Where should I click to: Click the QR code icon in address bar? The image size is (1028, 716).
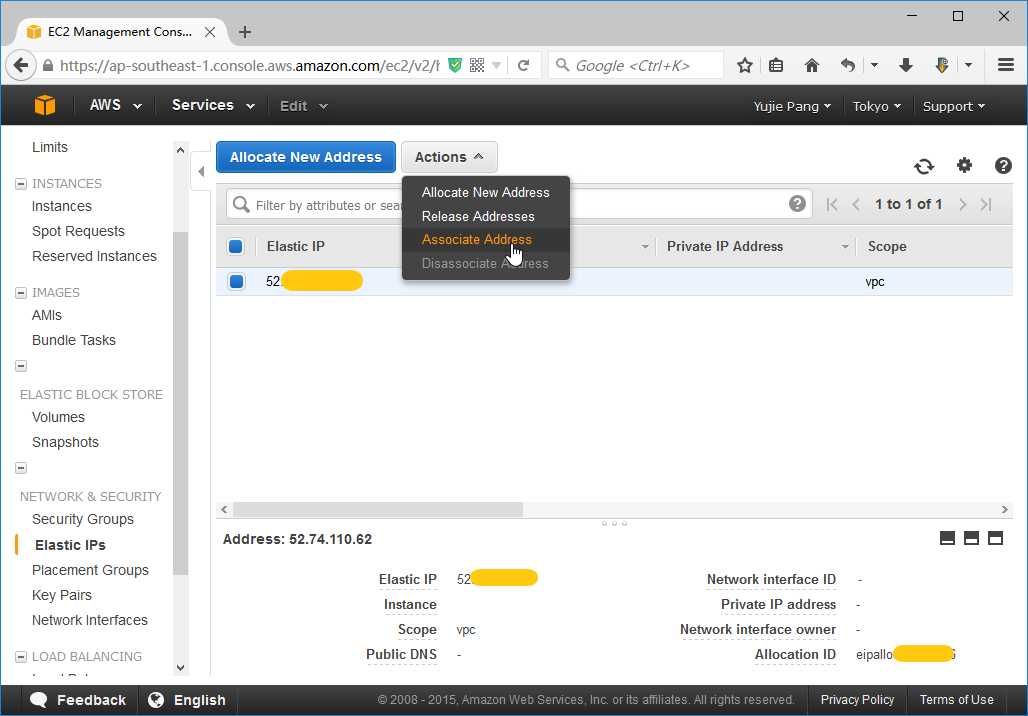[477, 66]
